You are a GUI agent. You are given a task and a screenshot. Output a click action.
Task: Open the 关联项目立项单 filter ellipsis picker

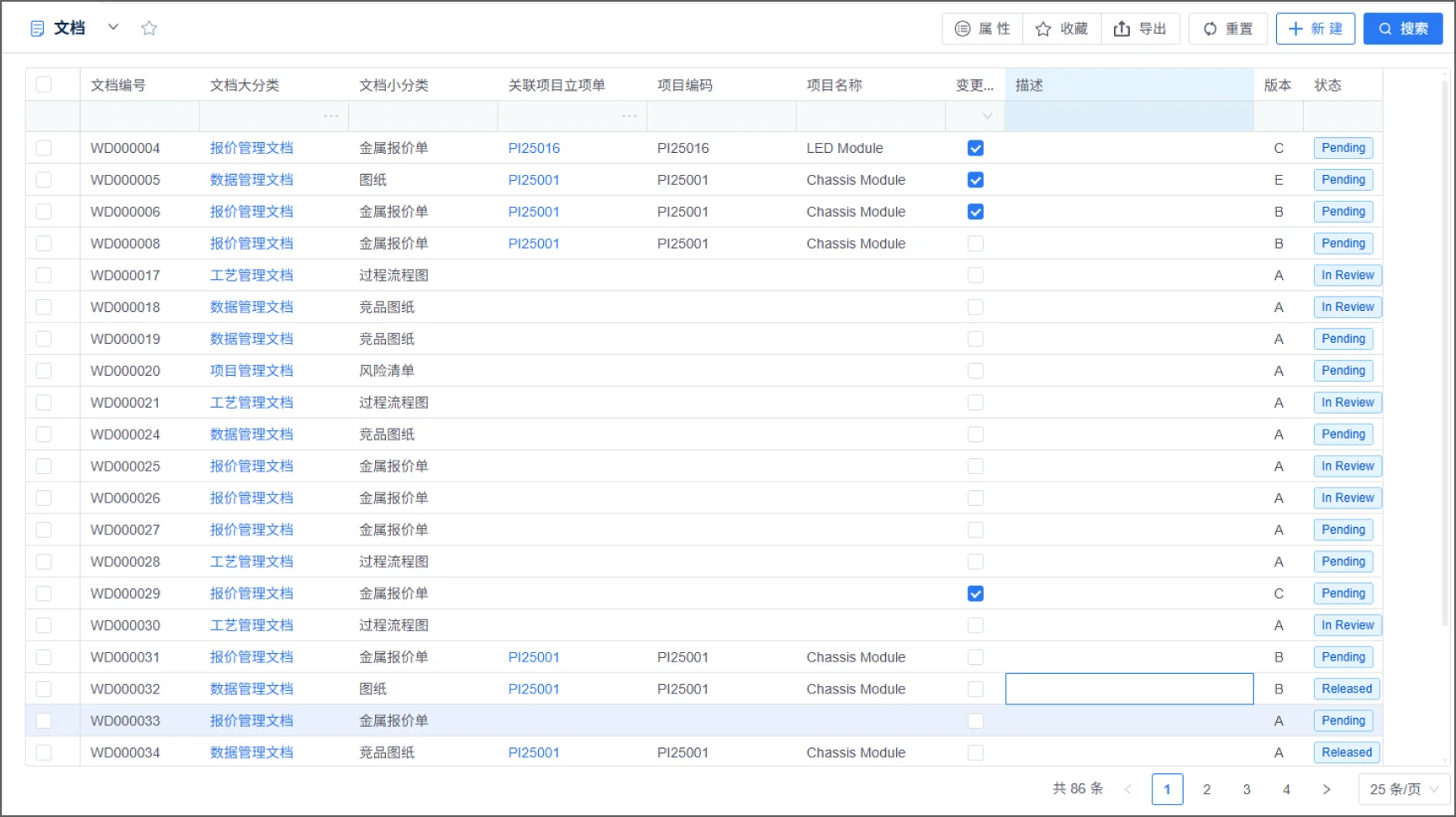point(630,116)
